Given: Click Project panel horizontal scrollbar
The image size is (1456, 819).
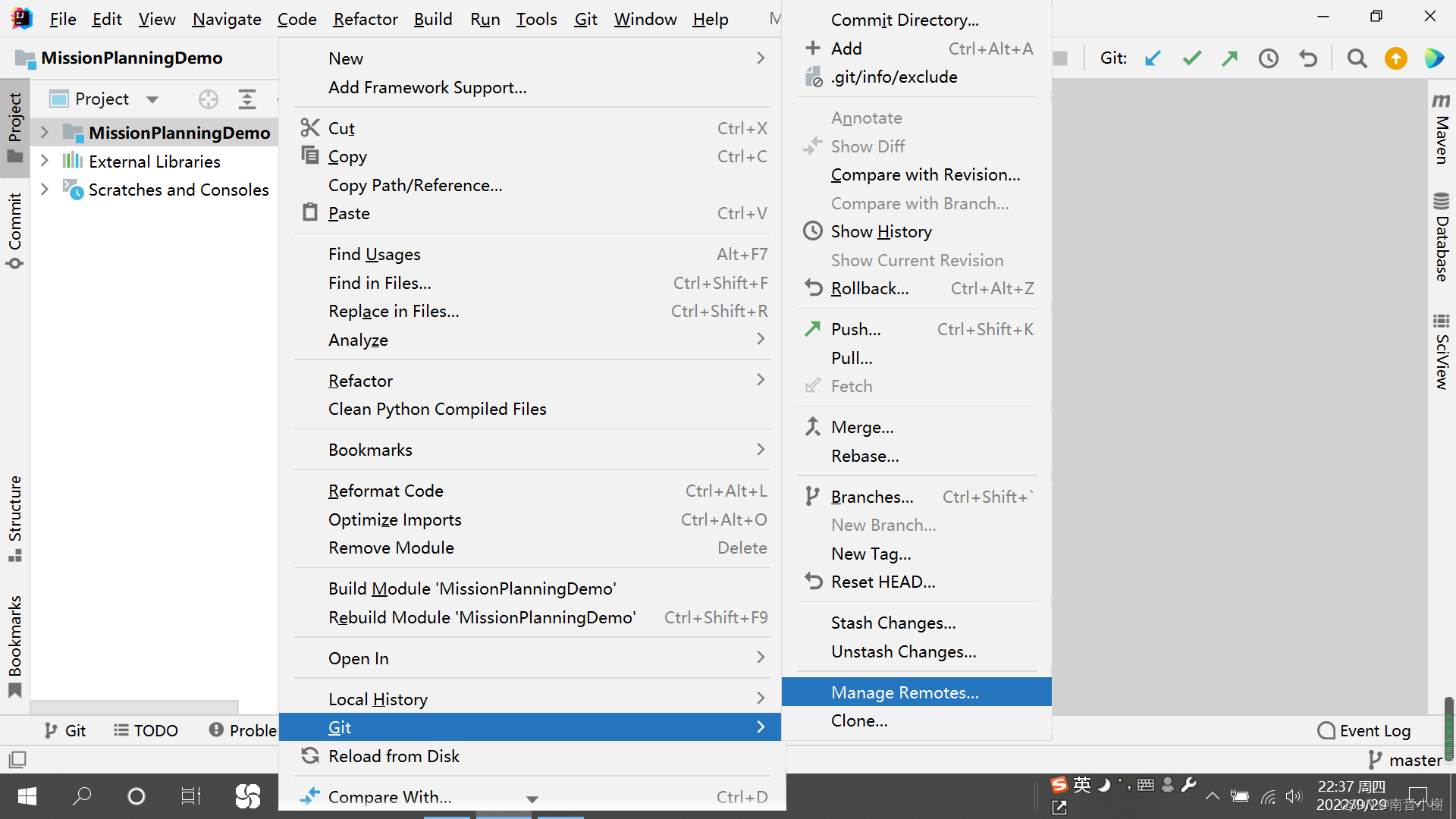Looking at the screenshot, I should point(134,706).
